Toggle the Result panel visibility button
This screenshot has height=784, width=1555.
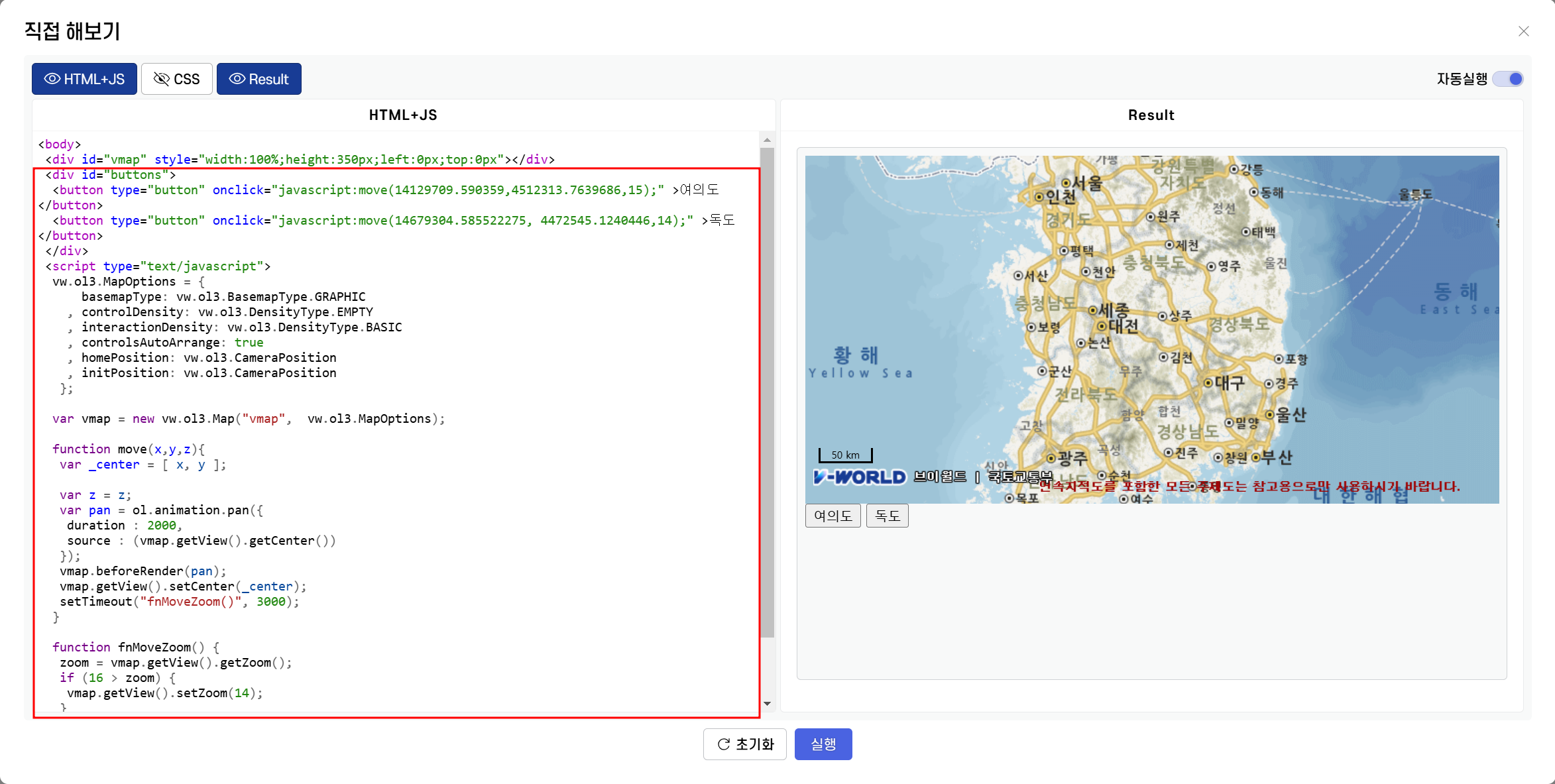coord(259,79)
